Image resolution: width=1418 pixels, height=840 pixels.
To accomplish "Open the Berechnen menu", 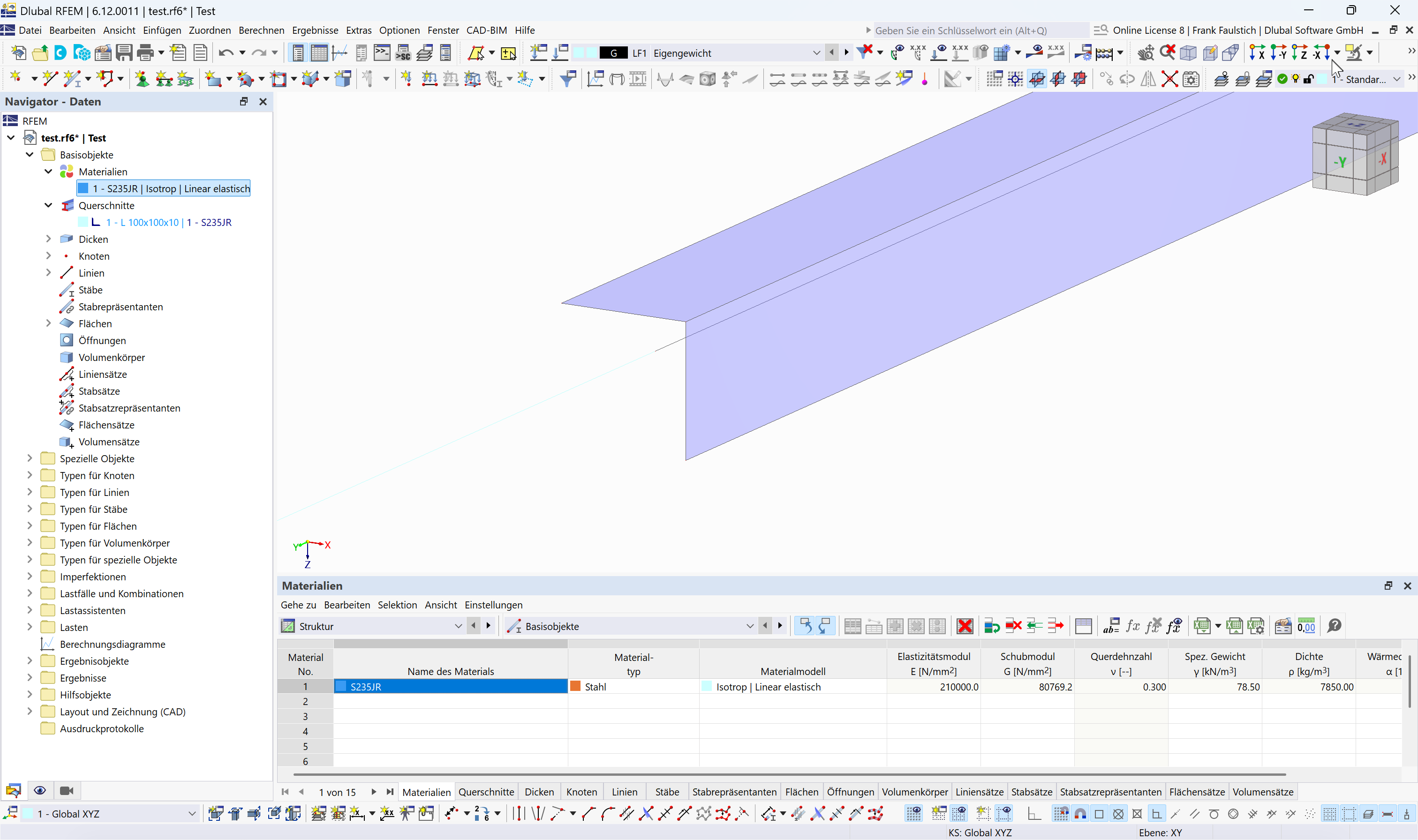I will pos(262,30).
